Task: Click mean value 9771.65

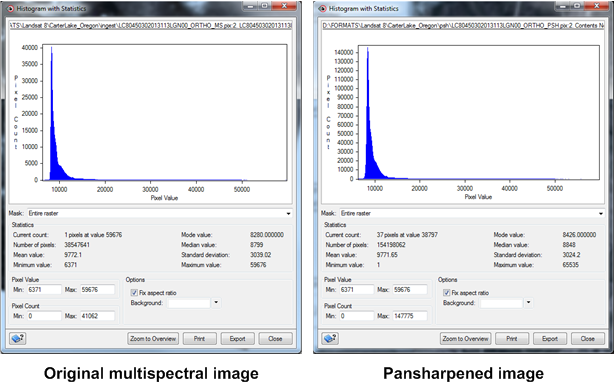Action: click(x=387, y=255)
